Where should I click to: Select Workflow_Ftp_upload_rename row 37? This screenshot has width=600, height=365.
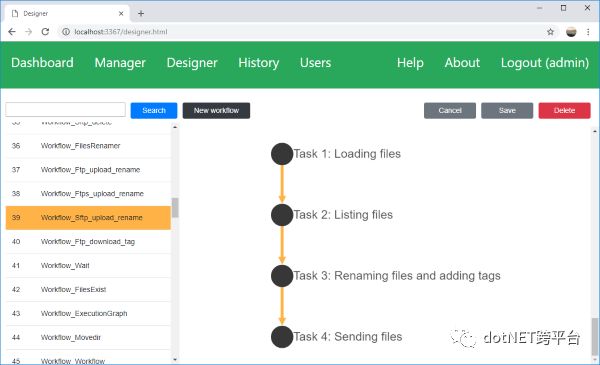click(88, 169)
